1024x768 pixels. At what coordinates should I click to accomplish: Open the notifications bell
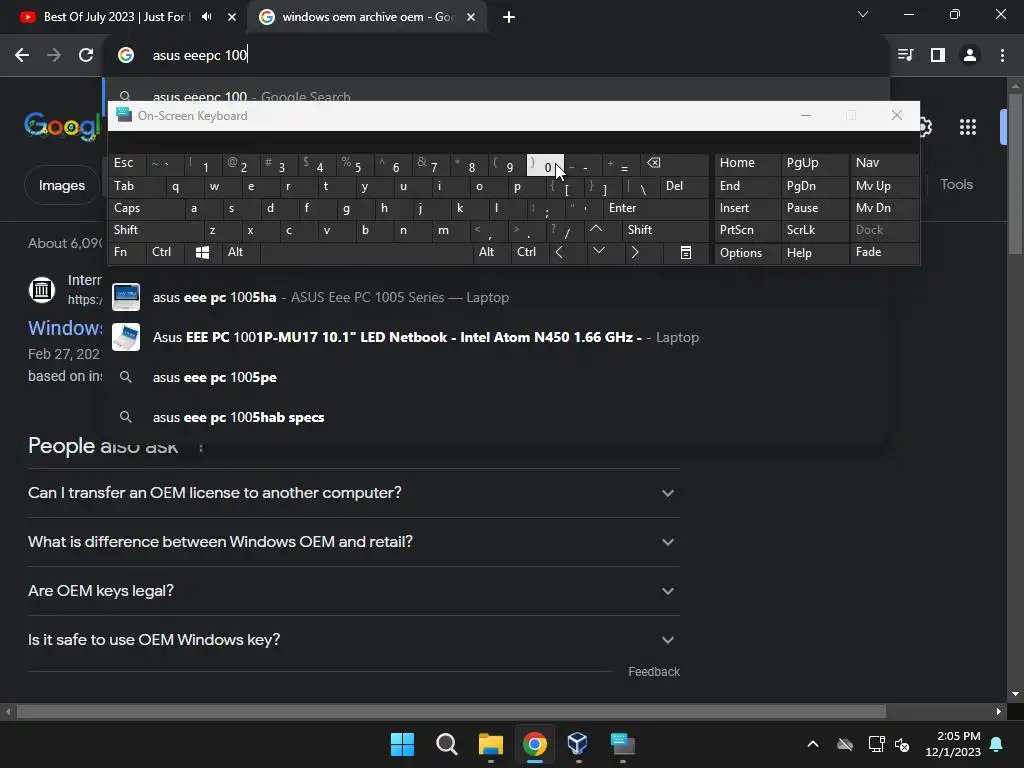[x=997, y=744]
